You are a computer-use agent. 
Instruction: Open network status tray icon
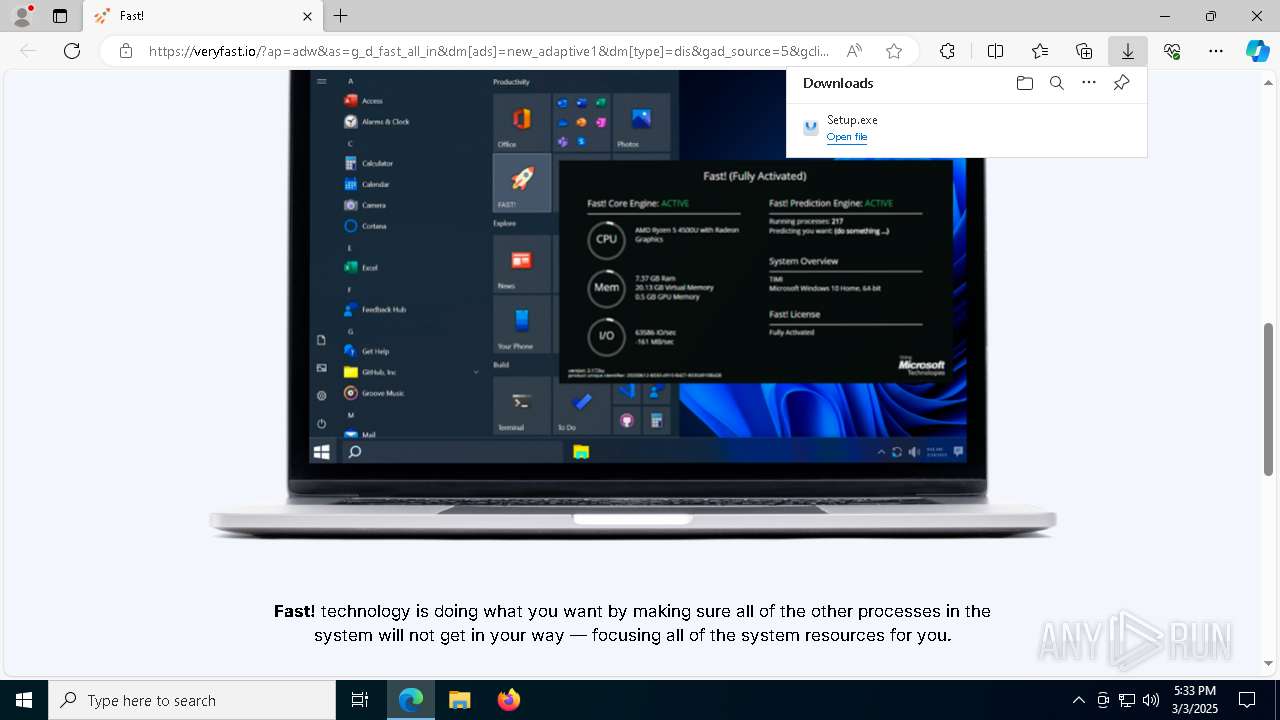coord(1127,700)
